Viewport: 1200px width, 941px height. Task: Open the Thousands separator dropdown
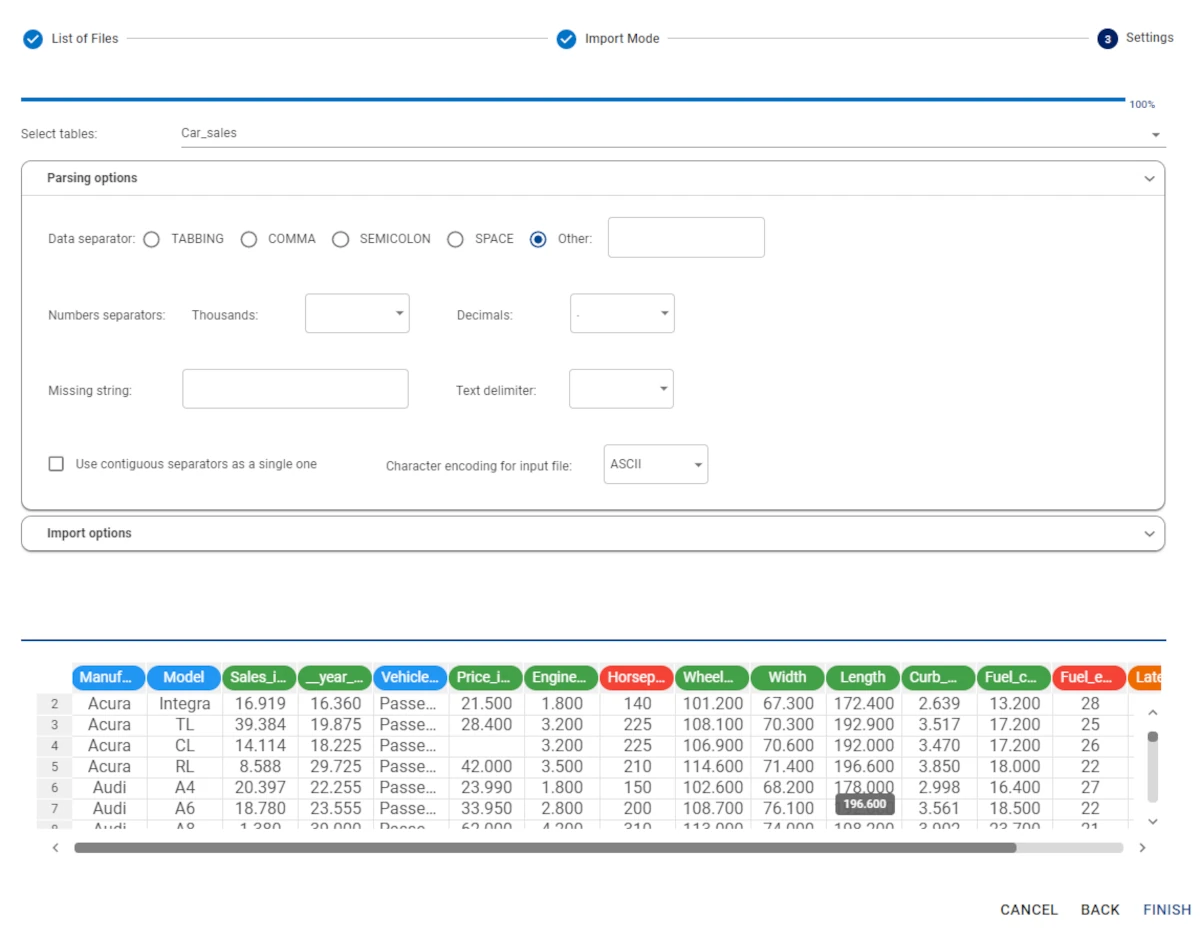[357, 313]
